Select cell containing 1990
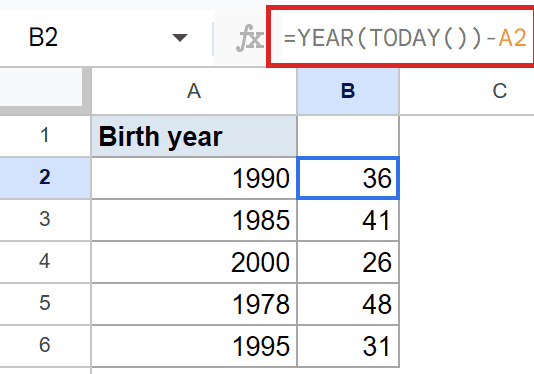Image resolution: width=534 pixels, height=374 pixels. tap(194, 178)
